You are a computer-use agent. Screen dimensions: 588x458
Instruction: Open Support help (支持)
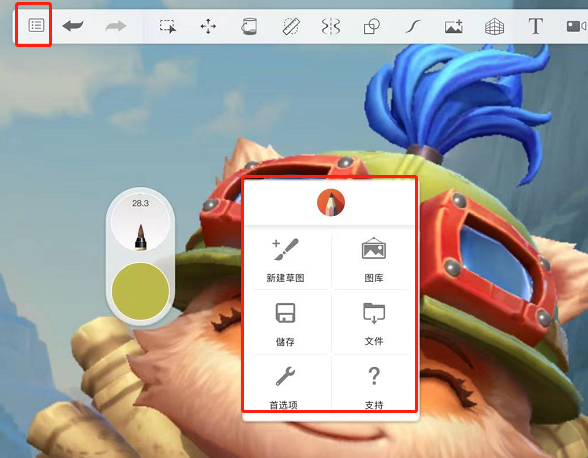coord(374,388)
